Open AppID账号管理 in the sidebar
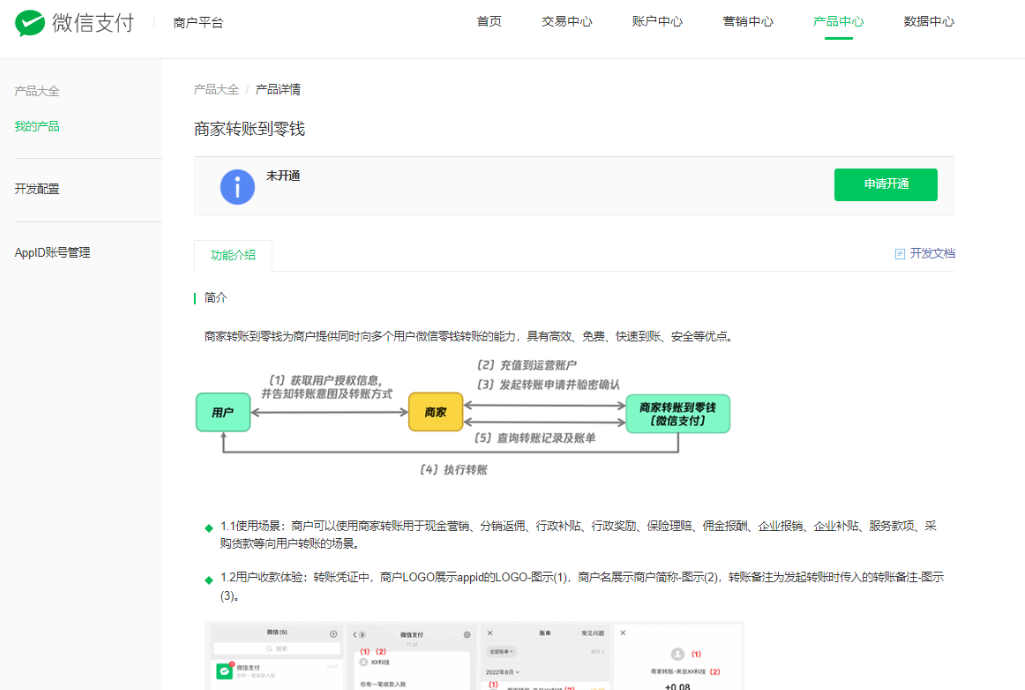The height and width of the screenshot is (690, 1025). [52, 253]
